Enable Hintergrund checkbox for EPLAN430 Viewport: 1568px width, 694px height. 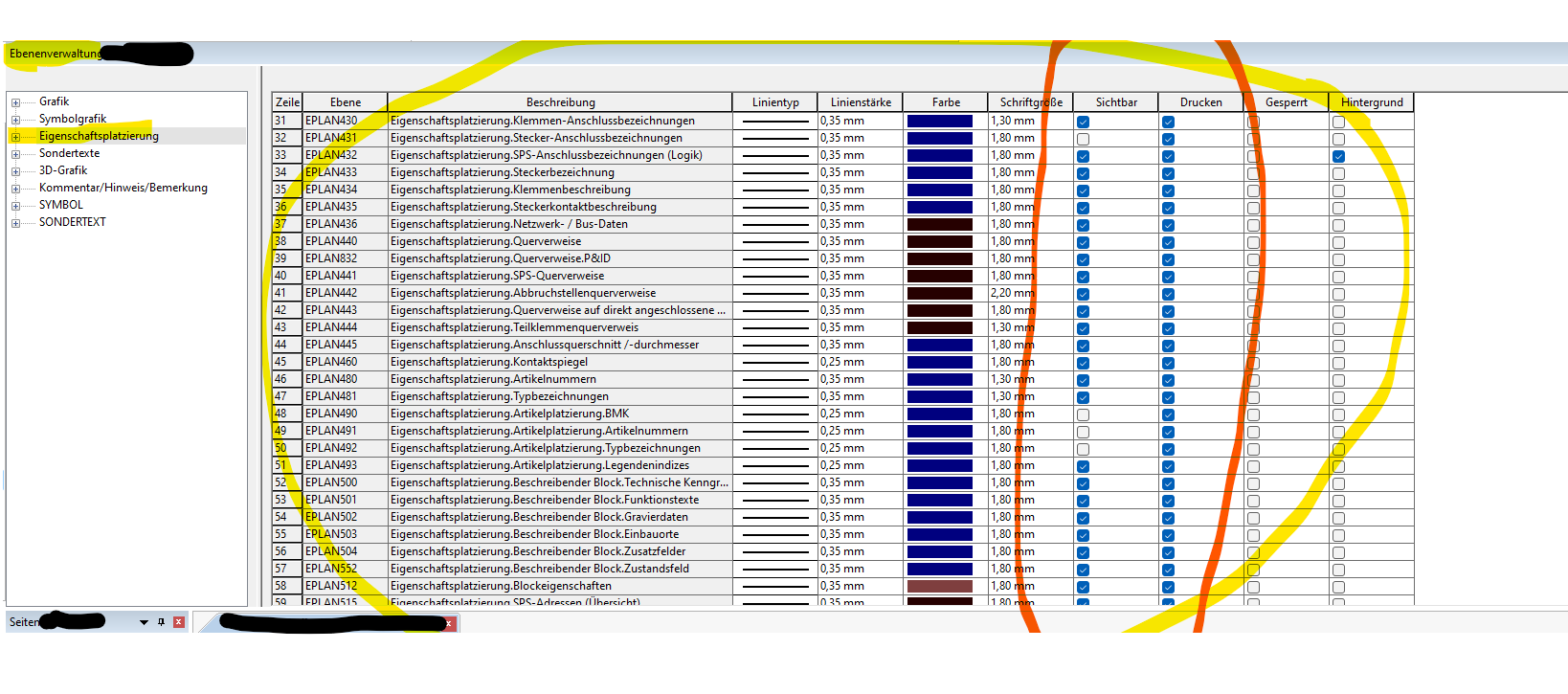coord(1338,122)
